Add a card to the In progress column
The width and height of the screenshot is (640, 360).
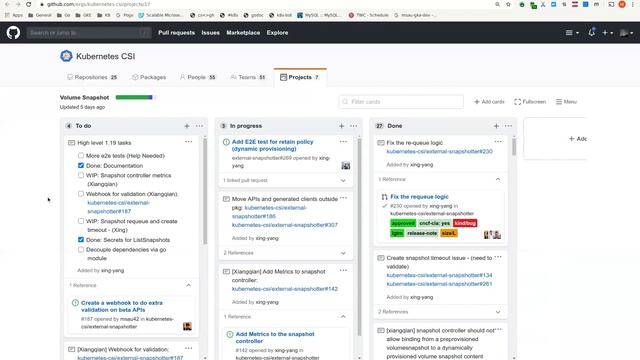[341, 126]
